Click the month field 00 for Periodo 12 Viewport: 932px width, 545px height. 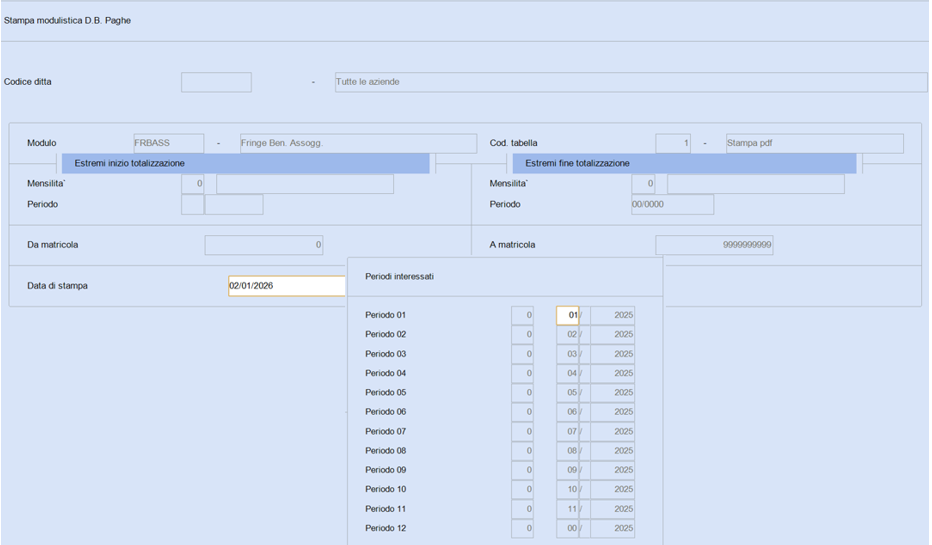(x=568, y=528)
